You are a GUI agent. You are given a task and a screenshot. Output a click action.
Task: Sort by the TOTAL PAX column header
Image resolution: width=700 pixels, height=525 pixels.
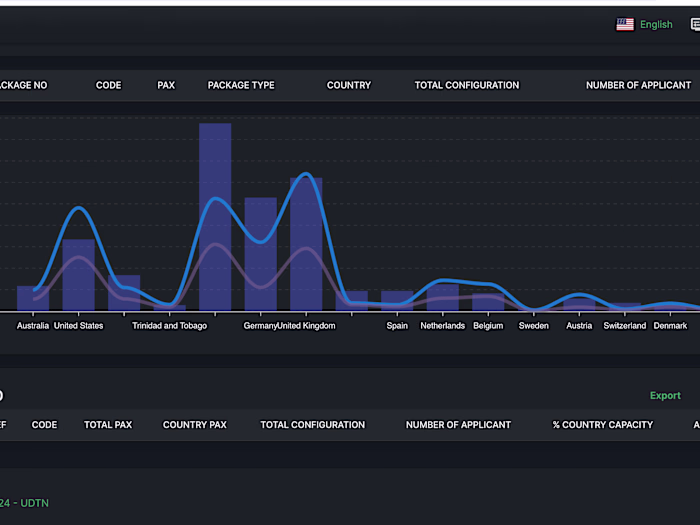(x=108, y=425)
